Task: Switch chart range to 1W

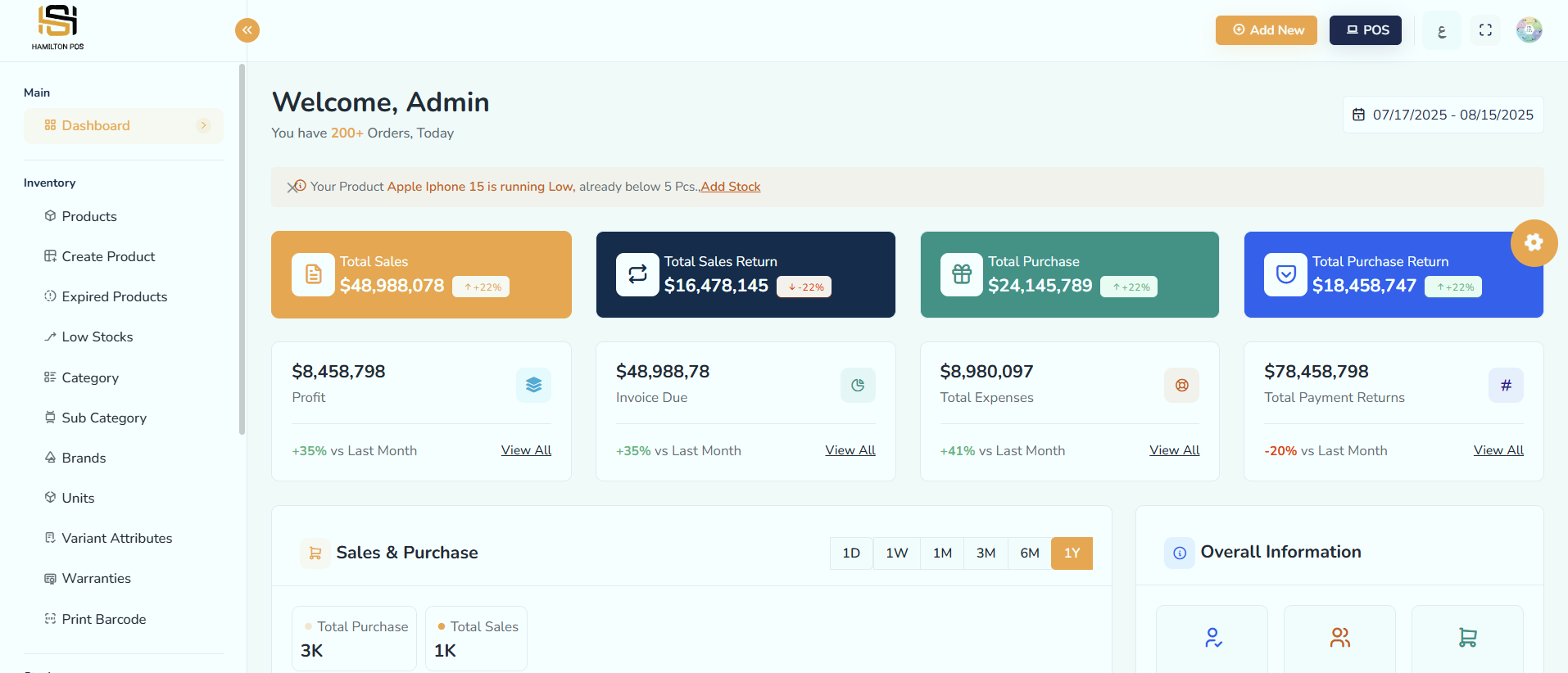Action: click(896, 553)
